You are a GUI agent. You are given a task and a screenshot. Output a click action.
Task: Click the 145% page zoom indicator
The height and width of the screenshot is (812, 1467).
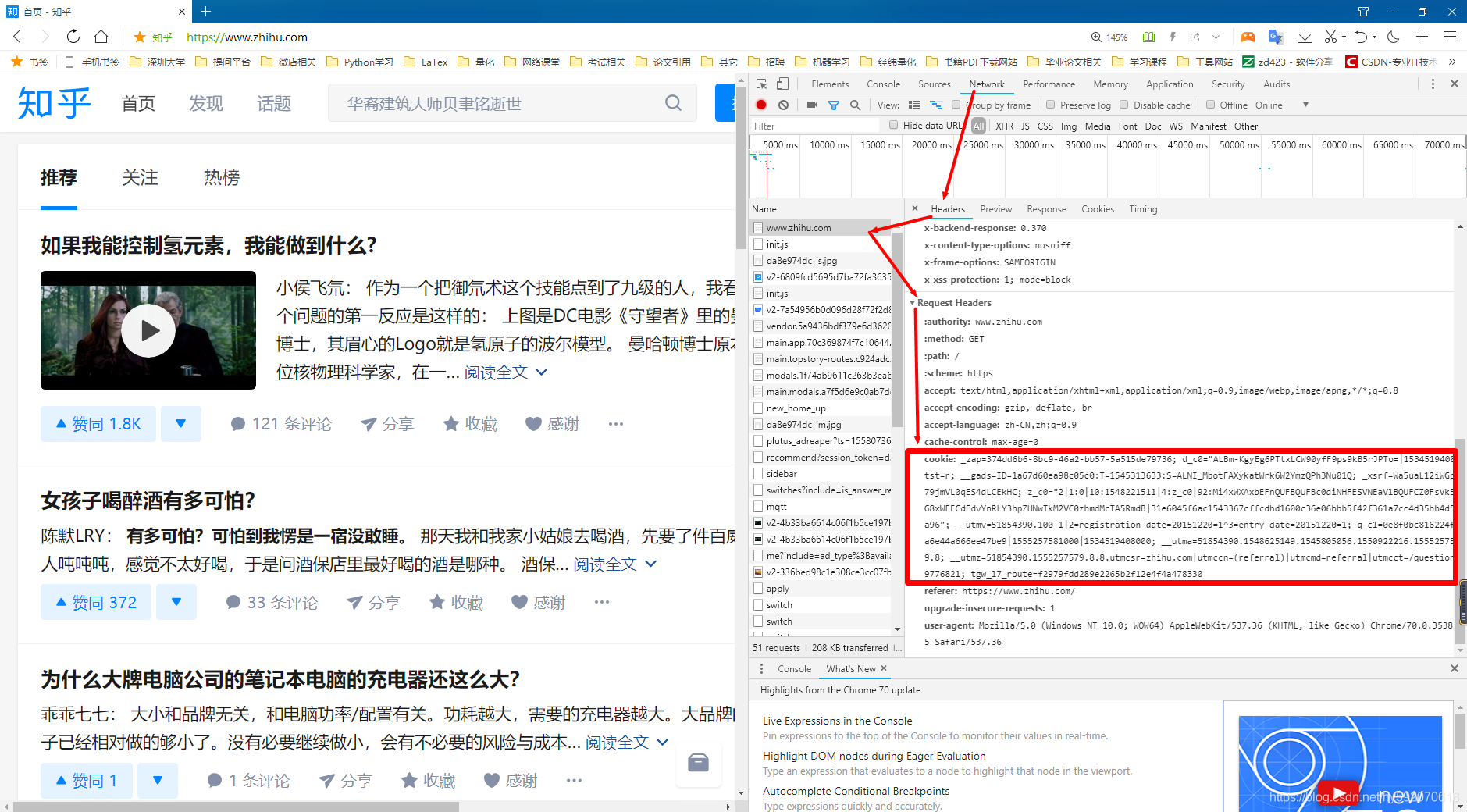click(1109, 37)
